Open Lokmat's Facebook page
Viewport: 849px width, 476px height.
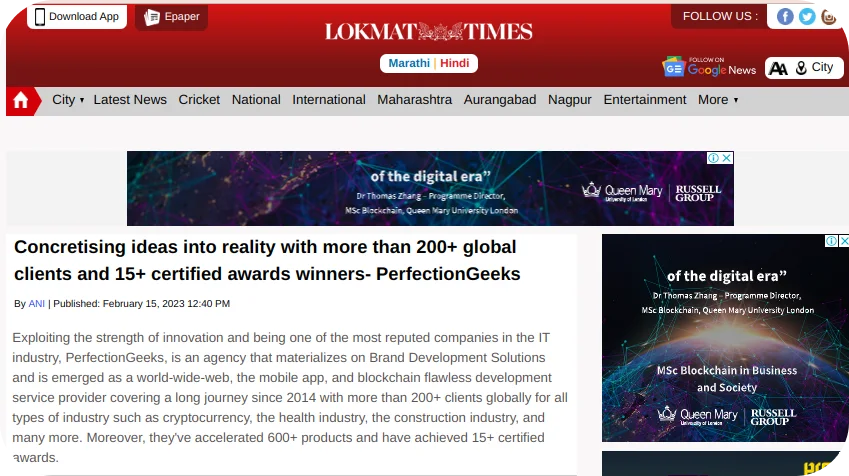click(785, 16)
